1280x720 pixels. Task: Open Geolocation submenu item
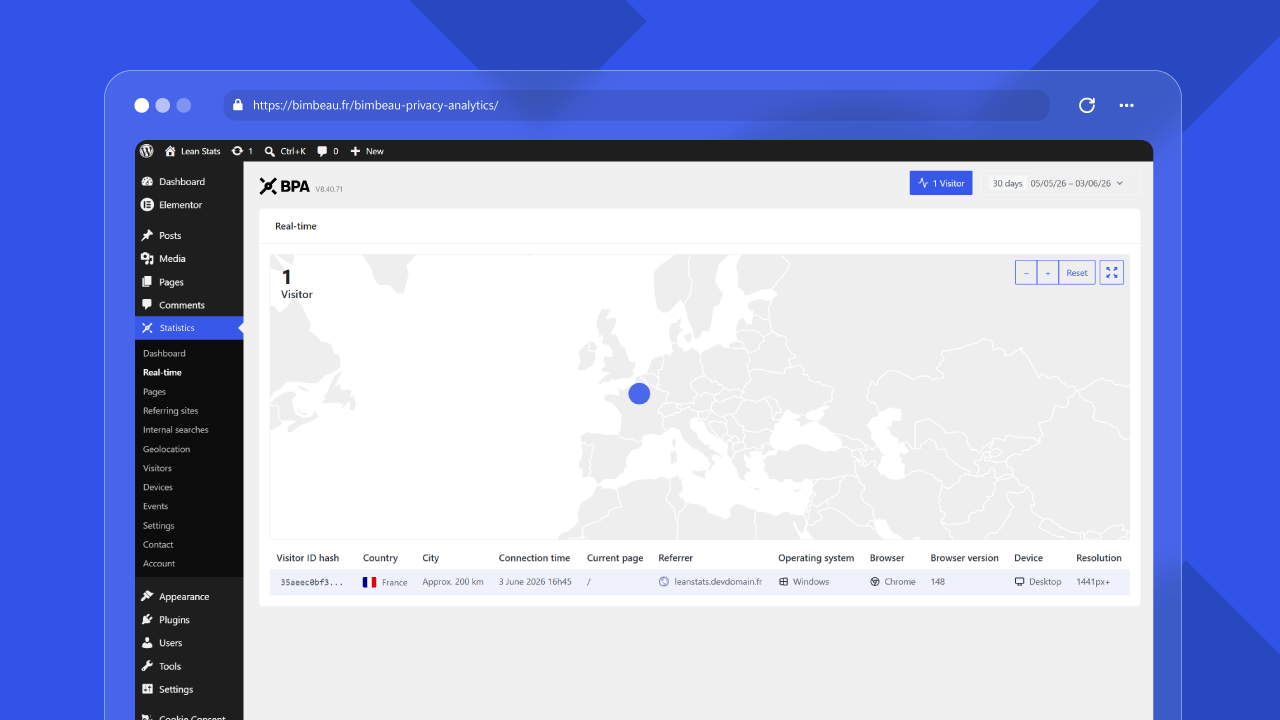click(x=166, y=449)
